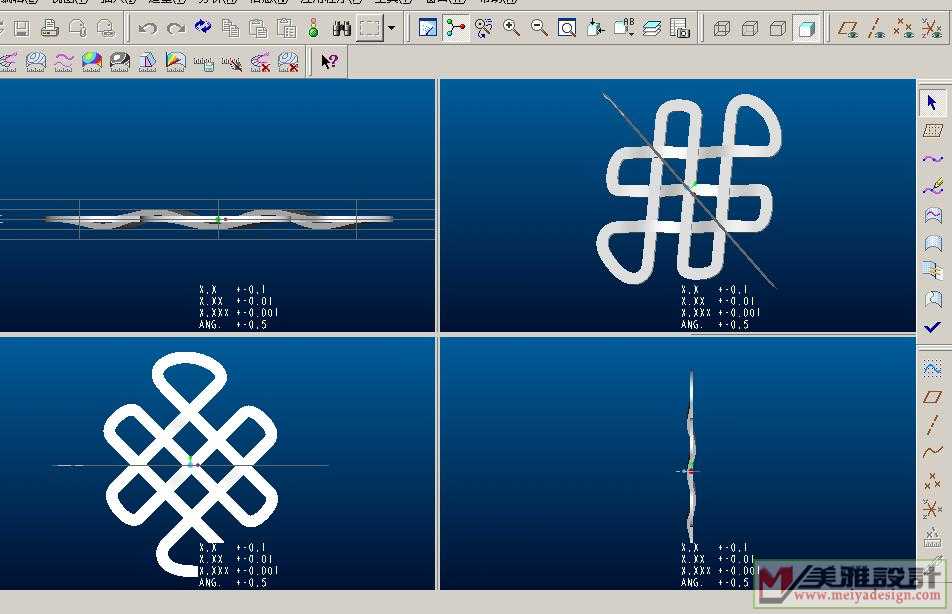Click the top-right 3D knot viewport

678,205
